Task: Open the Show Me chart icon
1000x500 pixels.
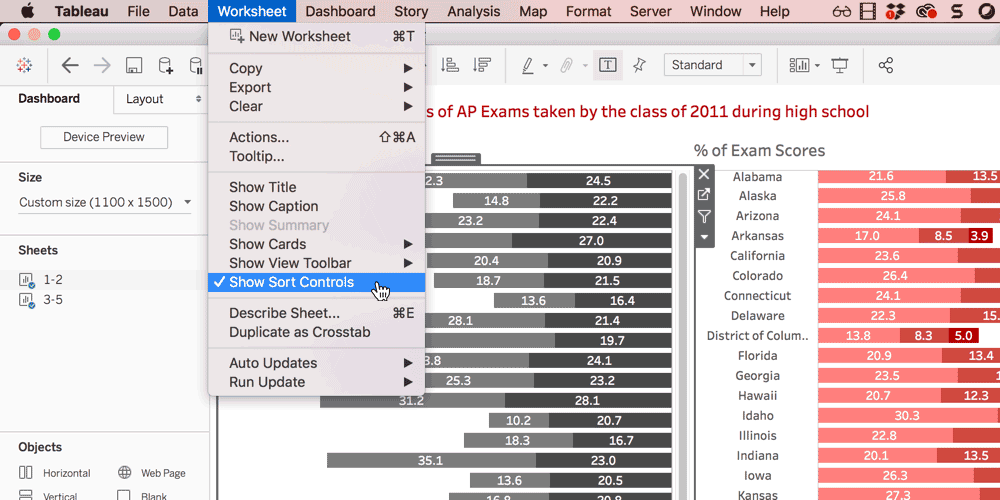Action: point(799,65)
